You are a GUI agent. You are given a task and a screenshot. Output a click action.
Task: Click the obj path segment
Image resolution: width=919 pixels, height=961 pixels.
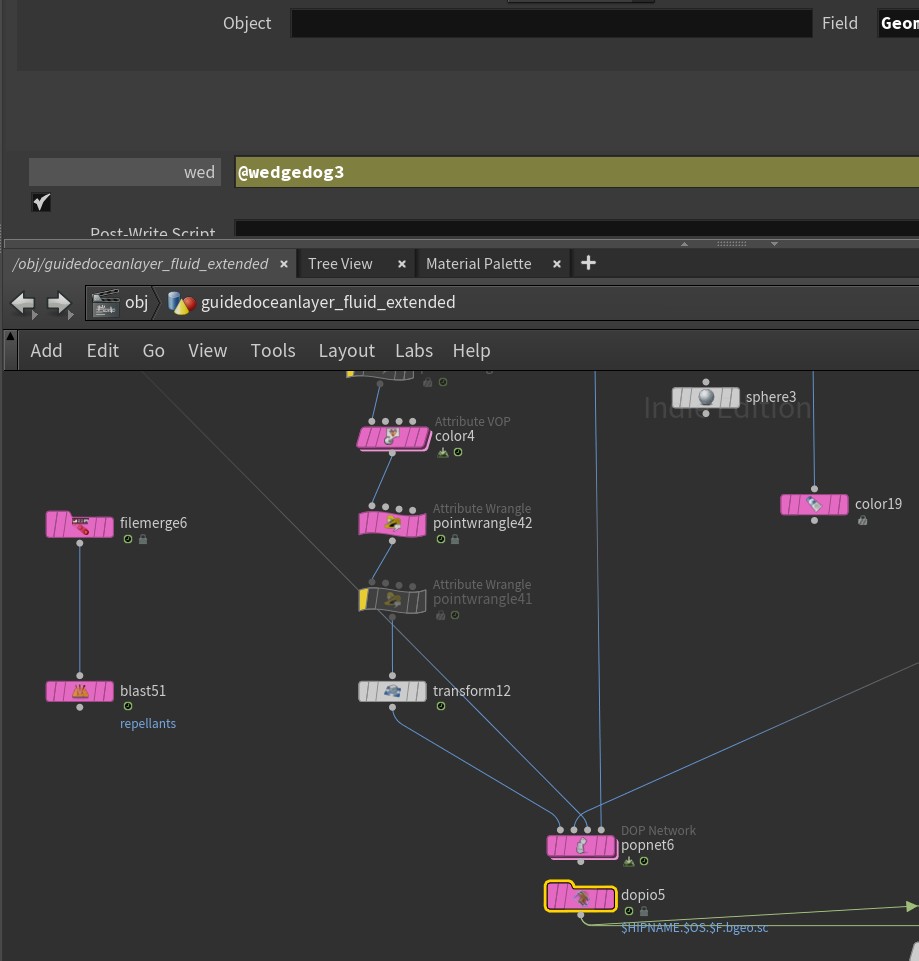(x=137, y=302)
